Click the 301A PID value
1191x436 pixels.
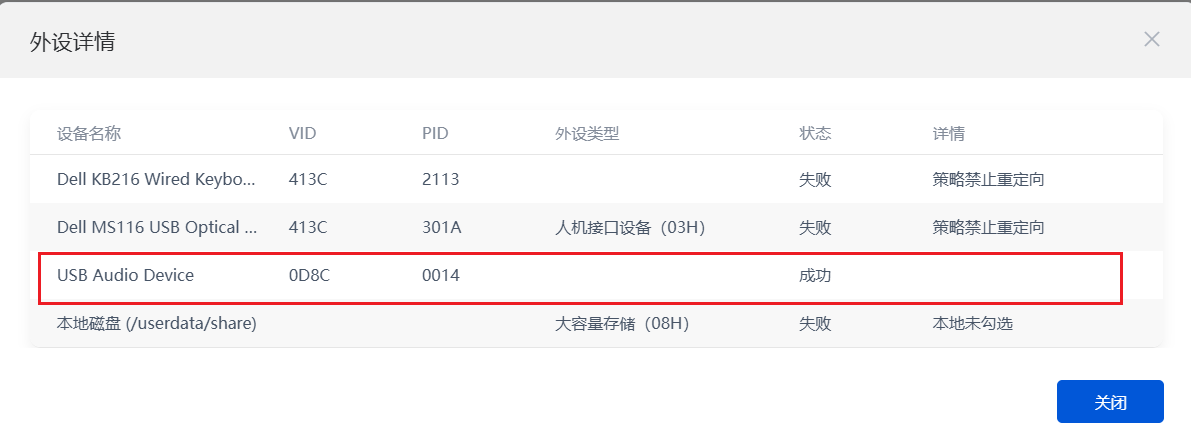(441, 227)
